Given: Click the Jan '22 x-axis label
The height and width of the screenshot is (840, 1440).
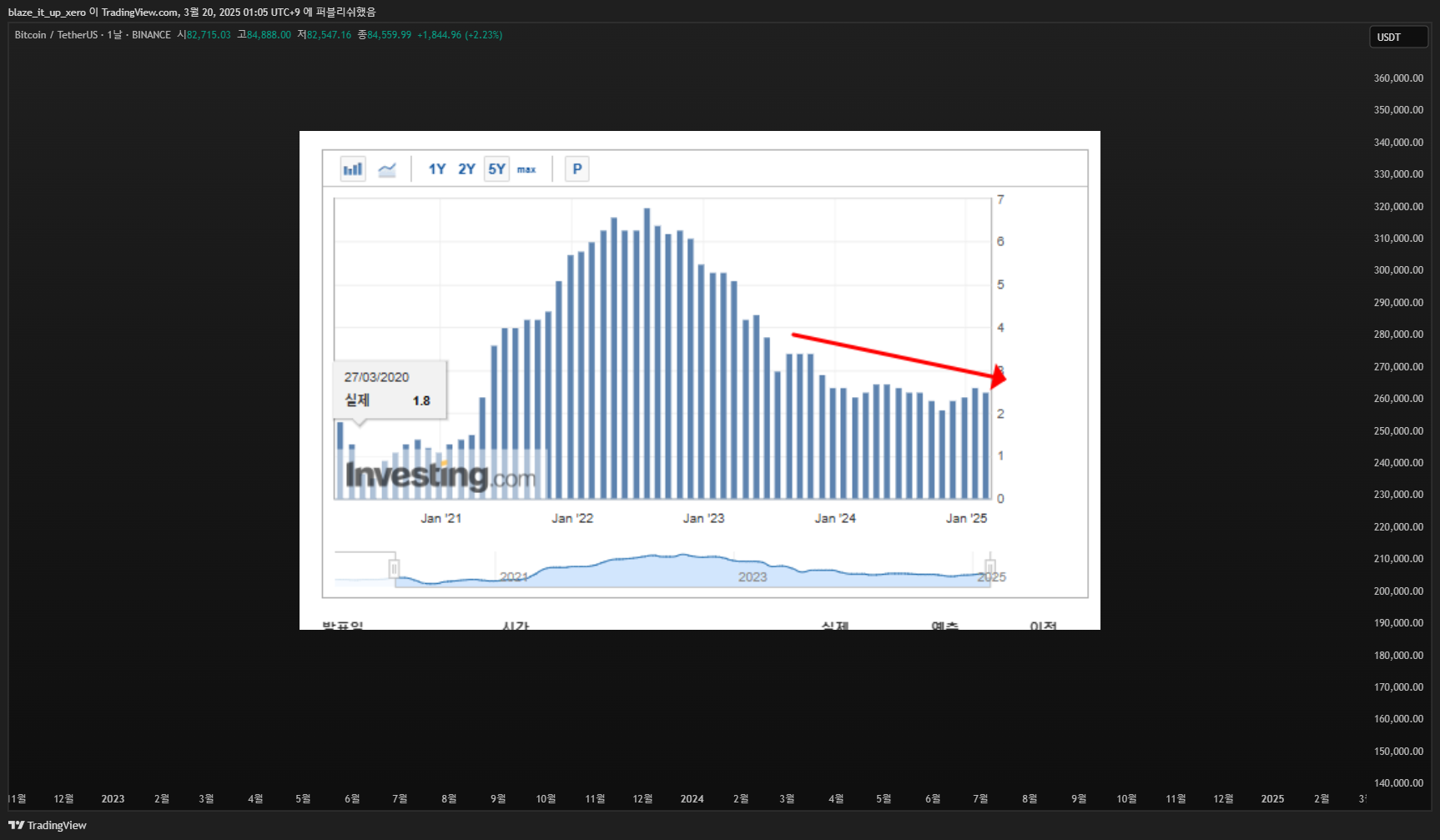Looking at the screenshot, I should pyautogui.click(x=572, y=518).
